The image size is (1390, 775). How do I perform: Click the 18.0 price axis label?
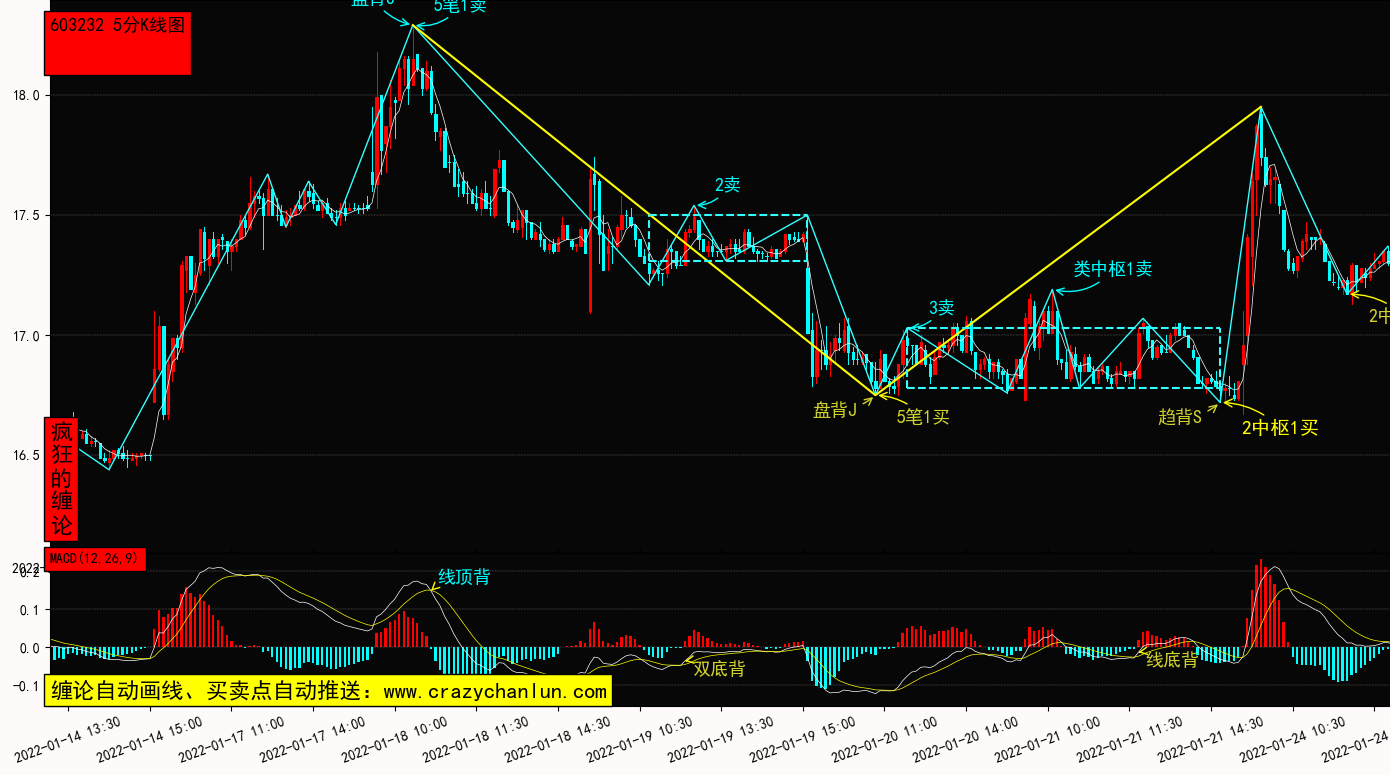25,96
